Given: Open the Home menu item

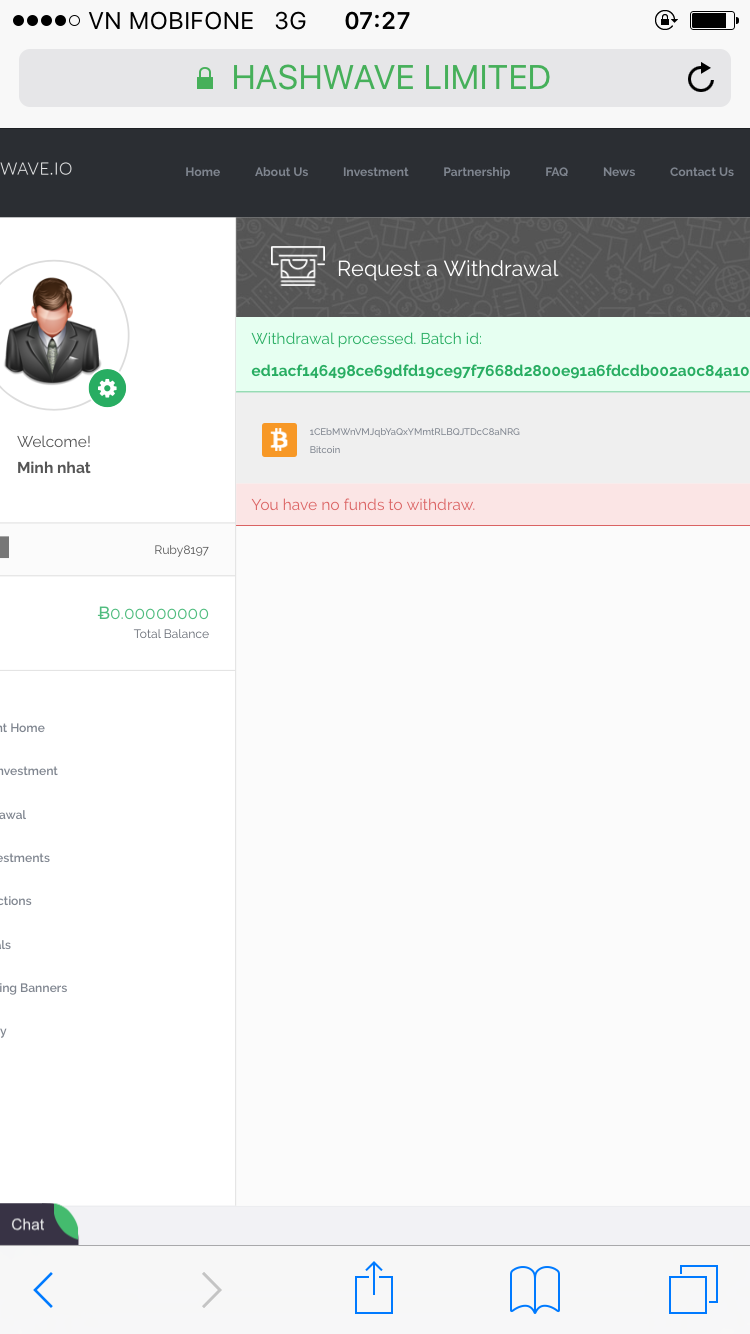Looking at the screenshot, I should tap(202, 172).
